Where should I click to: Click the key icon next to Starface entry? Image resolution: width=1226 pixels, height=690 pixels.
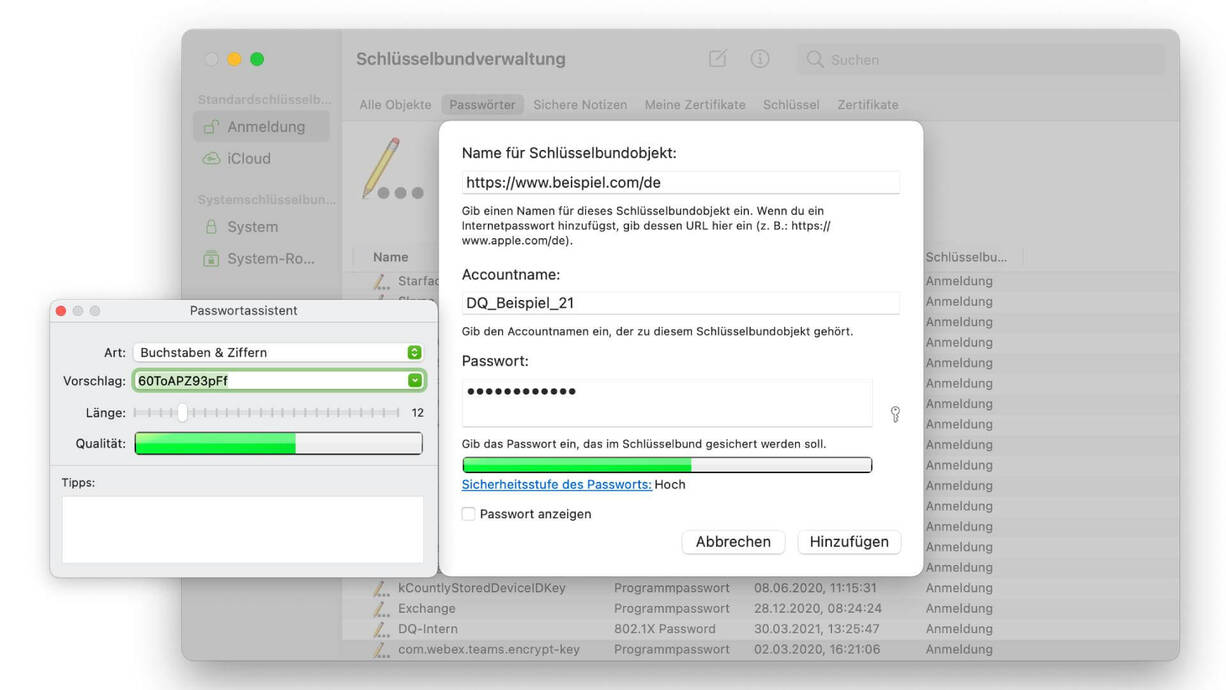(x=381, y=281)
